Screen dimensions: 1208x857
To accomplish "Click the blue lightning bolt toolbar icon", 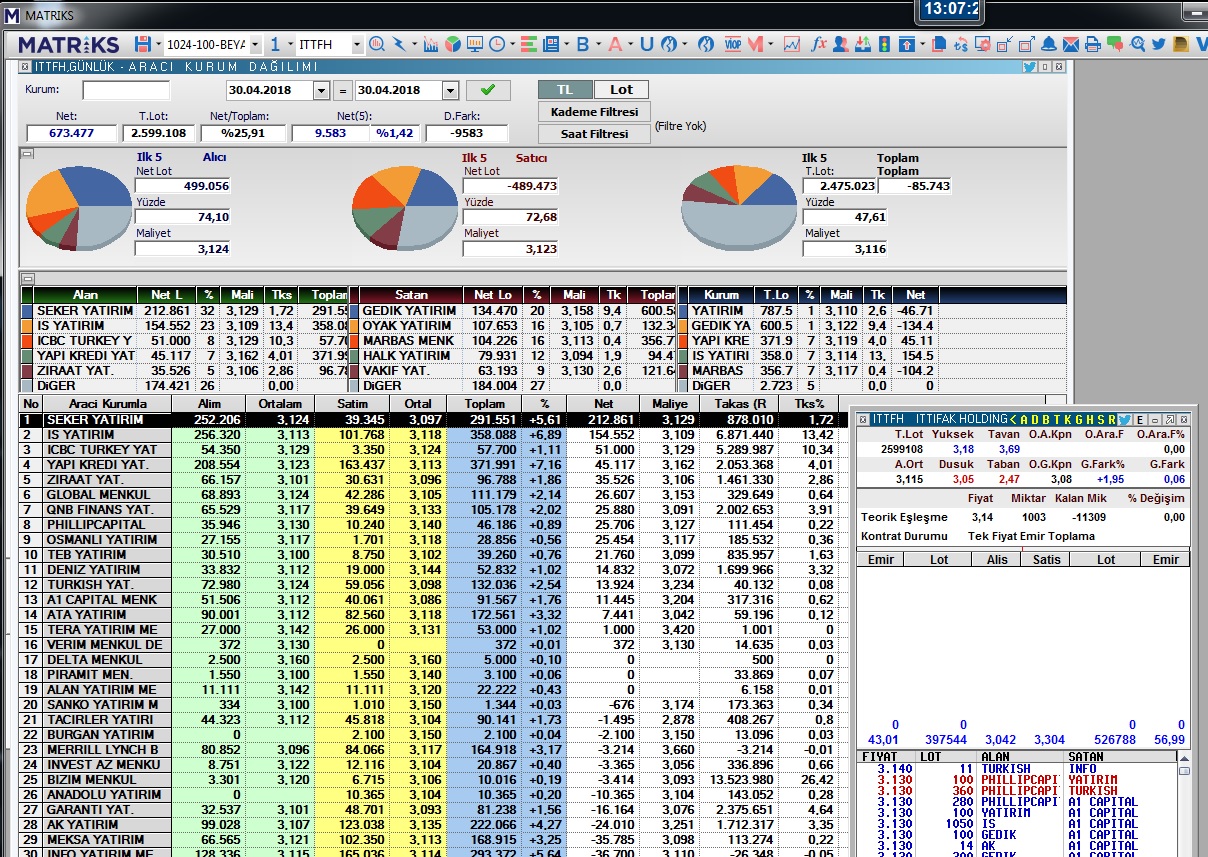I will click(x=399, y=45).
